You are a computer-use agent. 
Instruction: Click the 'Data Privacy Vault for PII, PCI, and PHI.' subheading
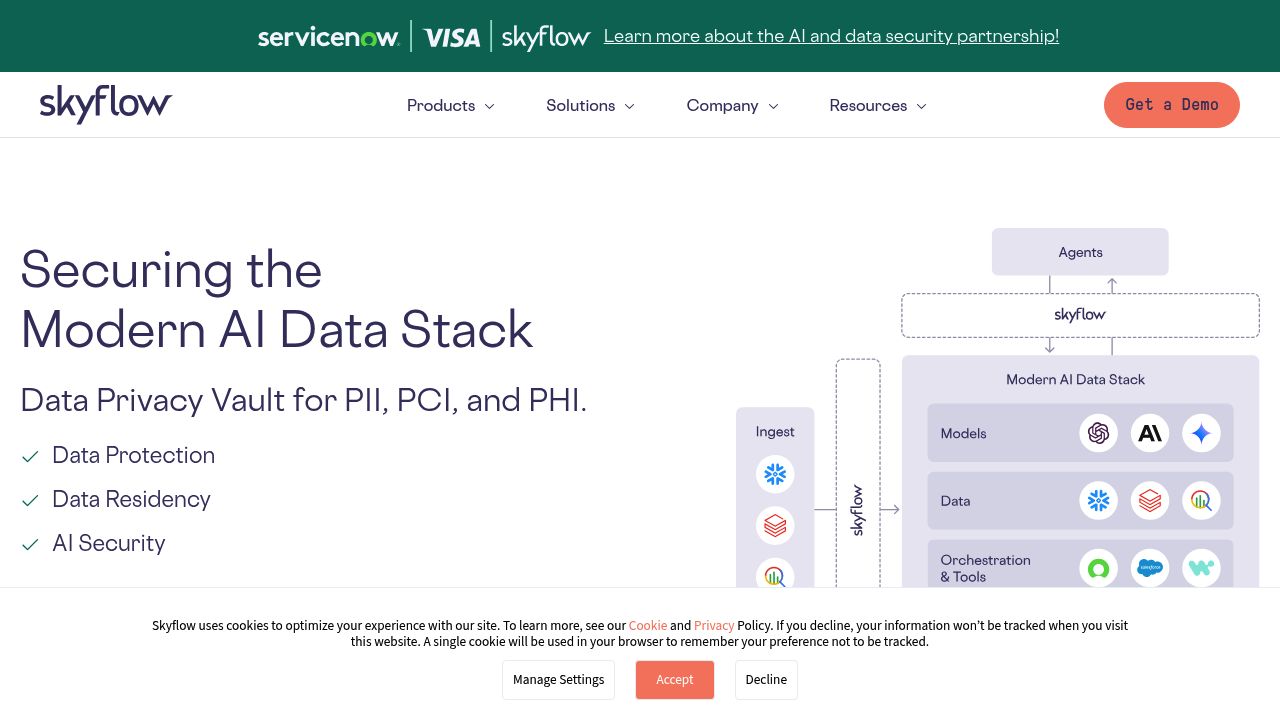[x=304, y=400]
